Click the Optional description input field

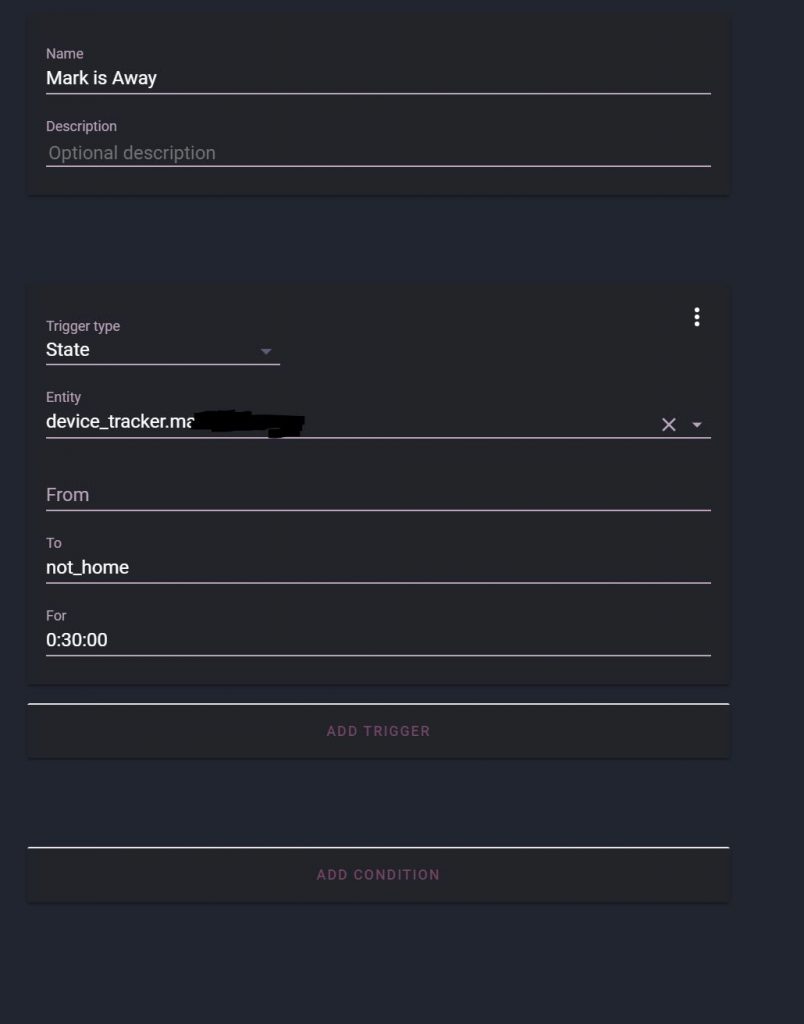[378, 153]
